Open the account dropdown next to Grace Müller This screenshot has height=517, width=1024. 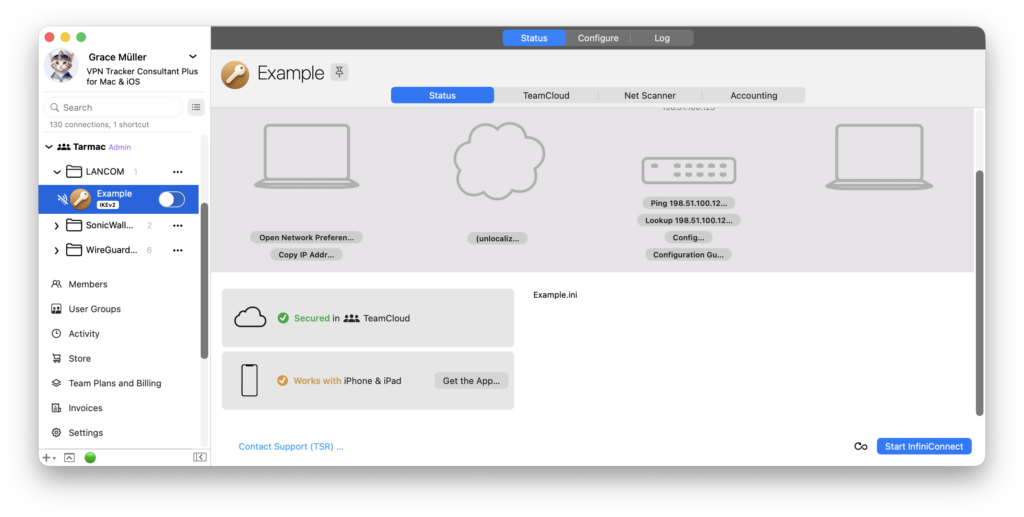(x=193, y=57)
